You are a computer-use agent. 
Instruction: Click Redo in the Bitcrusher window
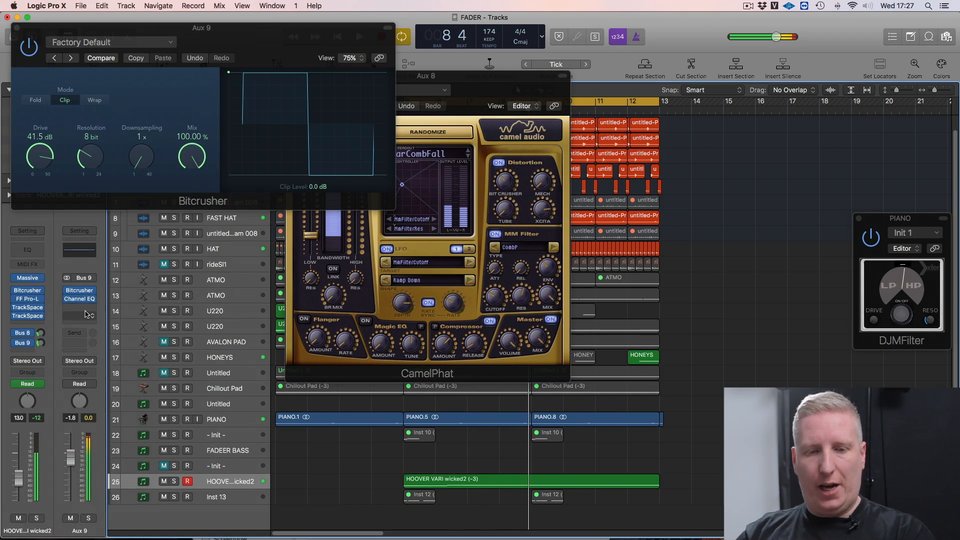coord(221,58)
